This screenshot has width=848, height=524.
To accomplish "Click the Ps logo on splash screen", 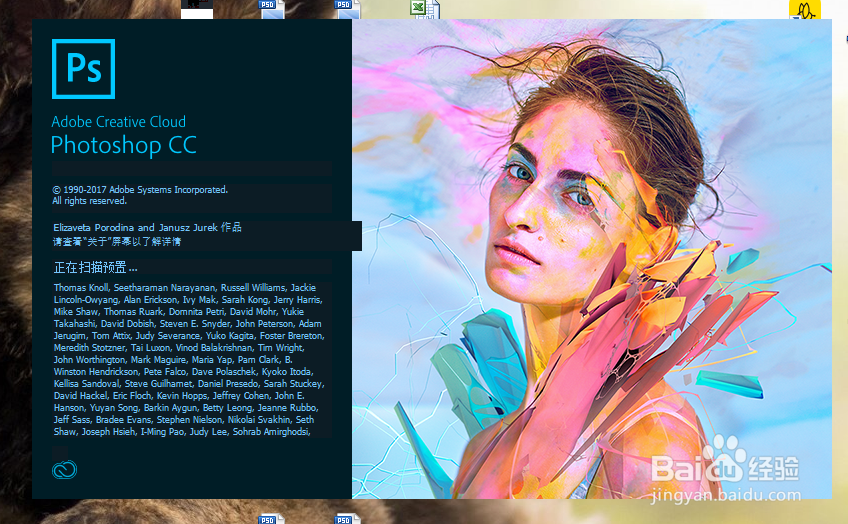I will [83, 69].
